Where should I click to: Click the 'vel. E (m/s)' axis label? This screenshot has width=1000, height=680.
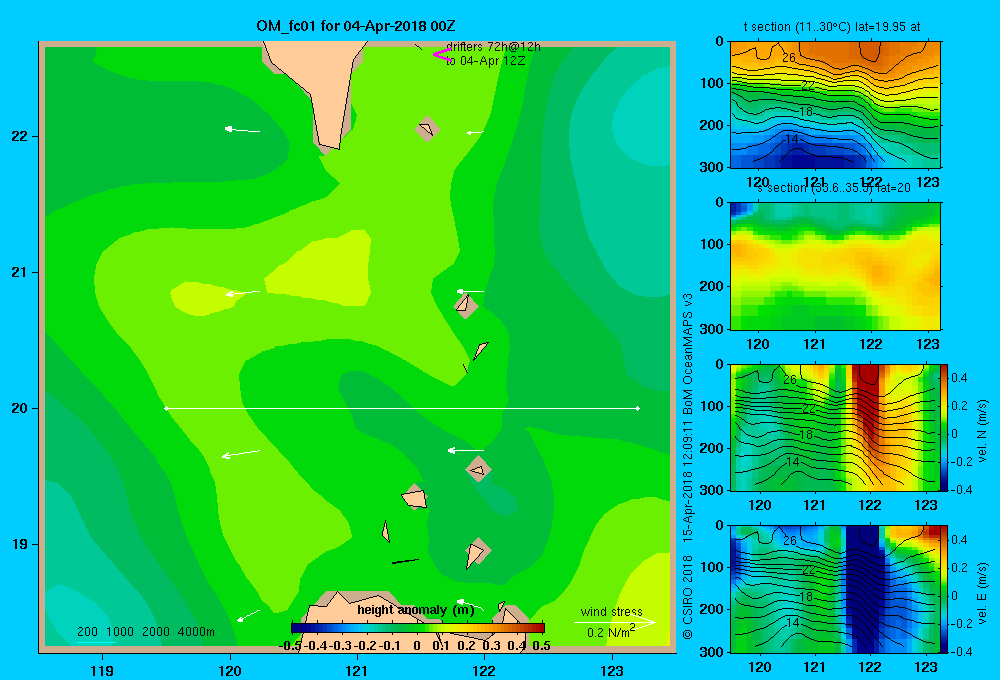[x=982, y=593]
